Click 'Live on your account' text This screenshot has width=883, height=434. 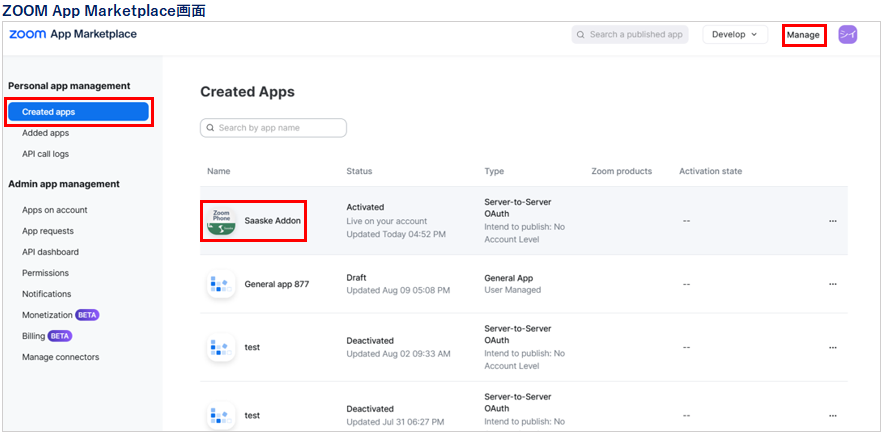point(387,221)
